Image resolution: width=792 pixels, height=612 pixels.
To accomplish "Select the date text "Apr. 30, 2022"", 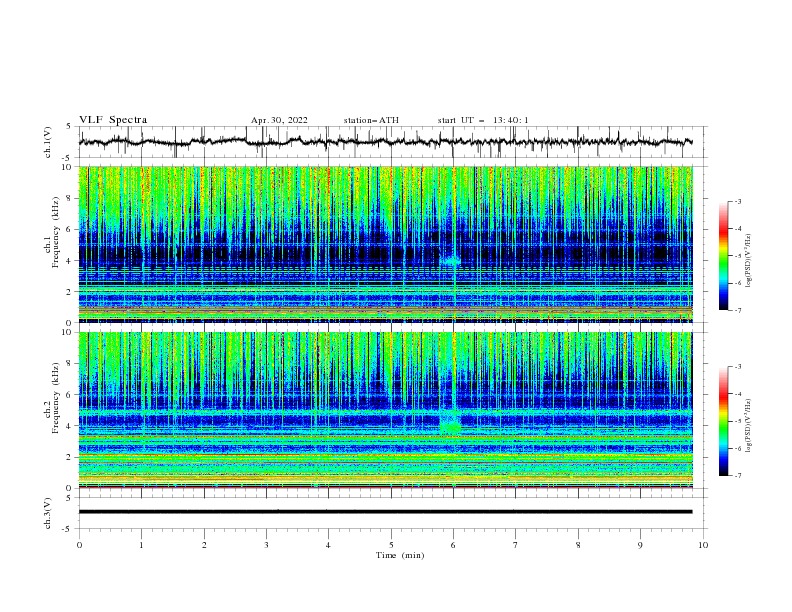I will (279, 120).
